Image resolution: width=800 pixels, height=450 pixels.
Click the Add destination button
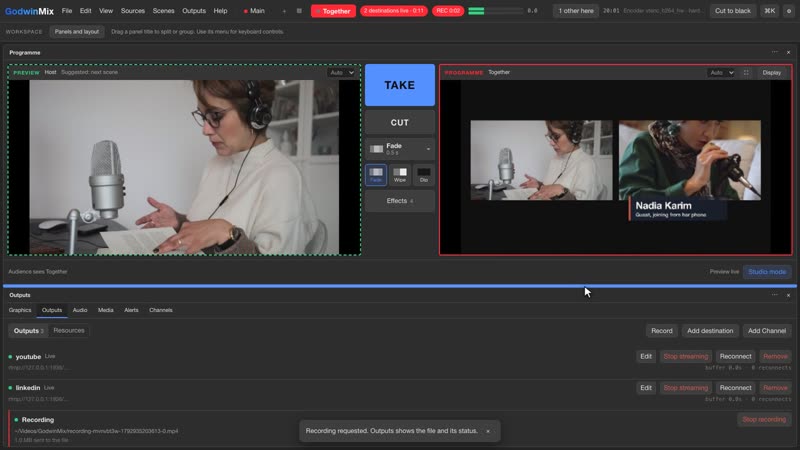(x=710, y=331)
